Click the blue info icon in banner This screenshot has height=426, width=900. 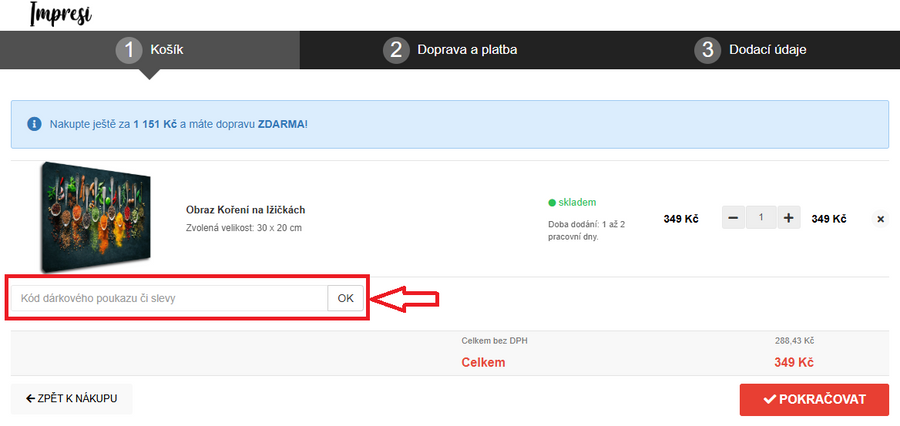[34, 124]
